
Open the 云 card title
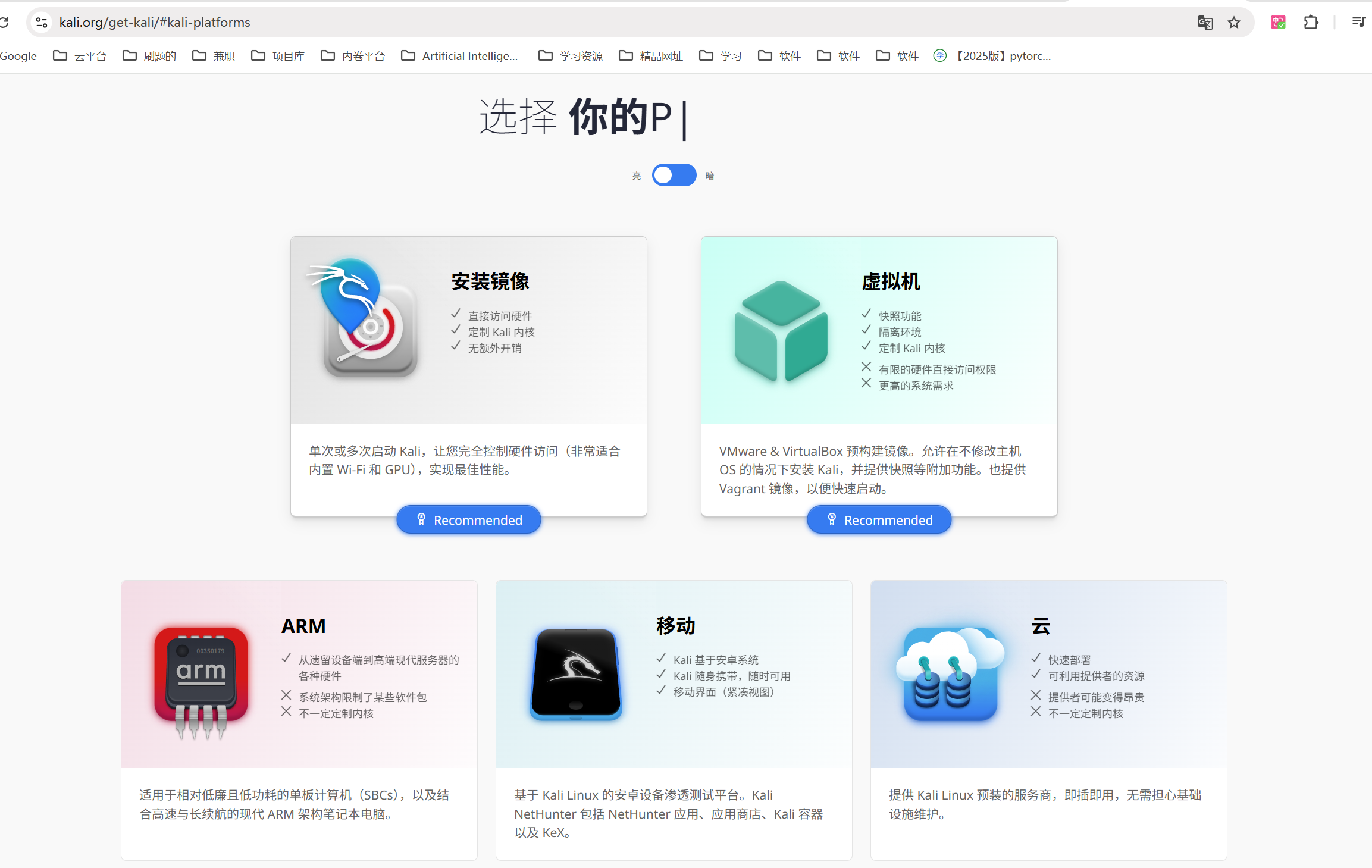pos(1041,626)
